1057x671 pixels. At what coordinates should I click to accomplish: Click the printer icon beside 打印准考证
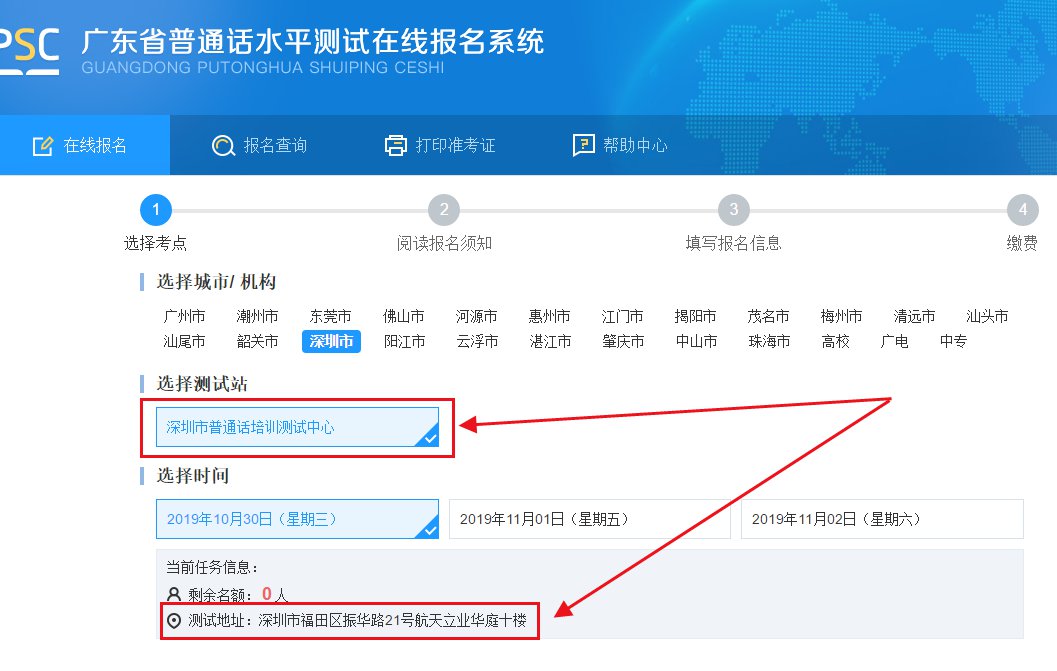[x=394, y=145]
